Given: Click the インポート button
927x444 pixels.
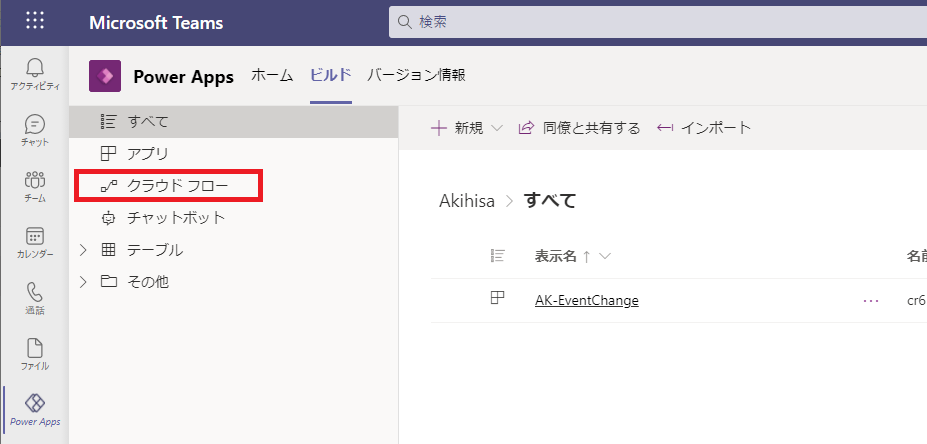Looking at the screenshot, I should pos(704,128).
